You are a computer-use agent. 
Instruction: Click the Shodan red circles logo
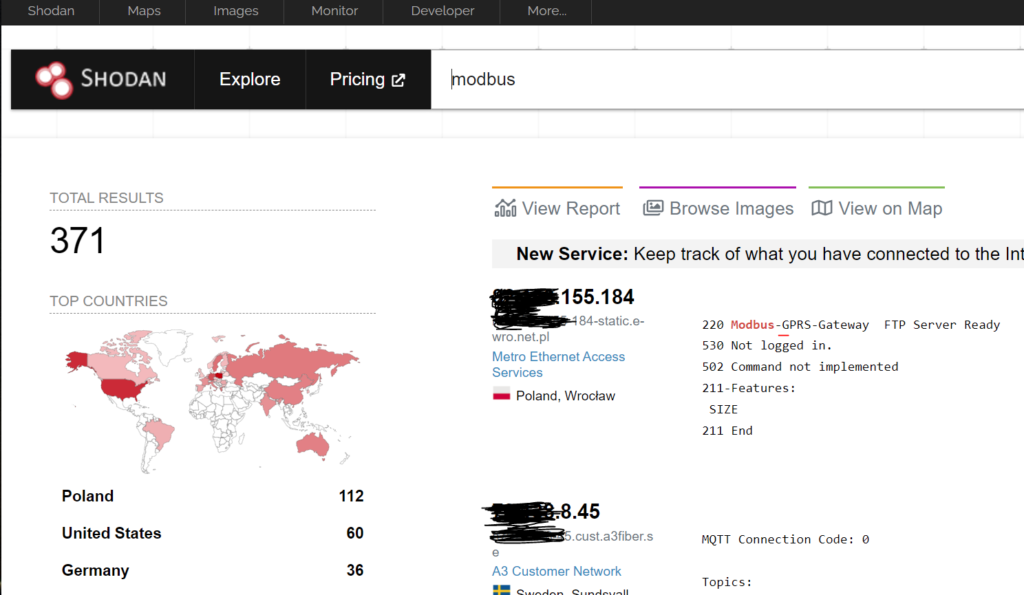point(54,80)
